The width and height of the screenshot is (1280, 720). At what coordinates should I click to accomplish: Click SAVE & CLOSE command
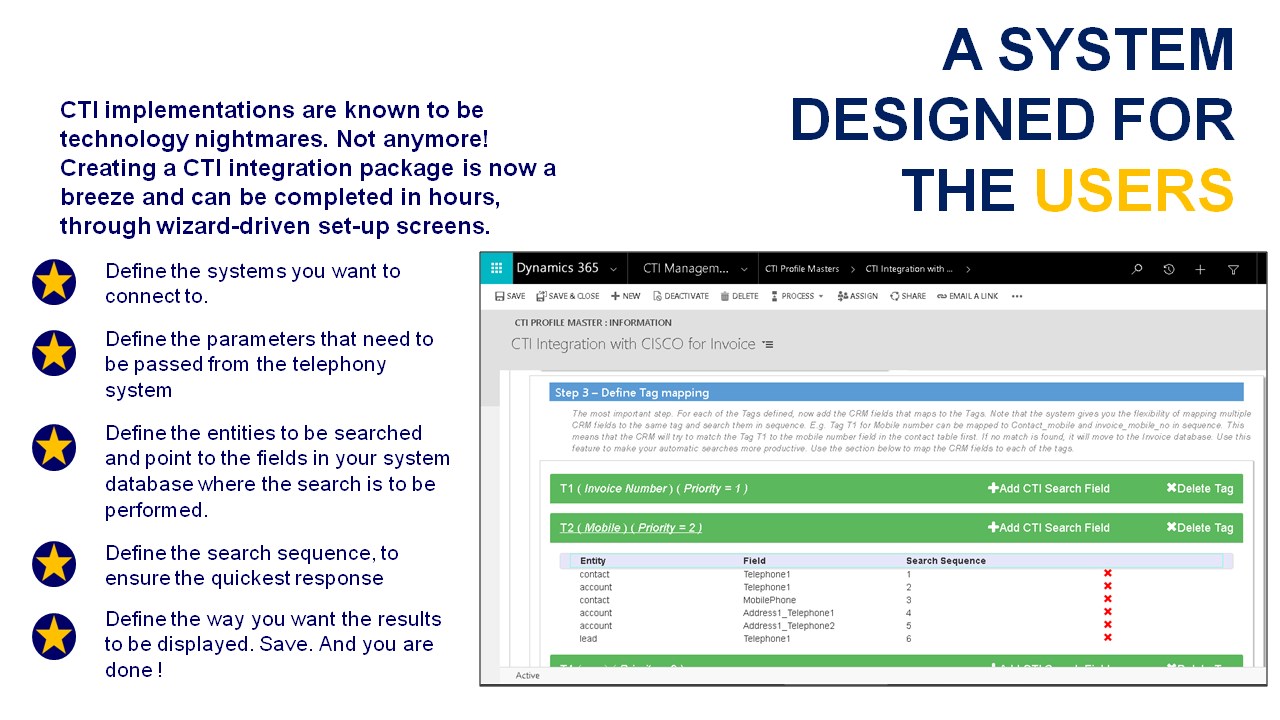(x=568, y=296)
